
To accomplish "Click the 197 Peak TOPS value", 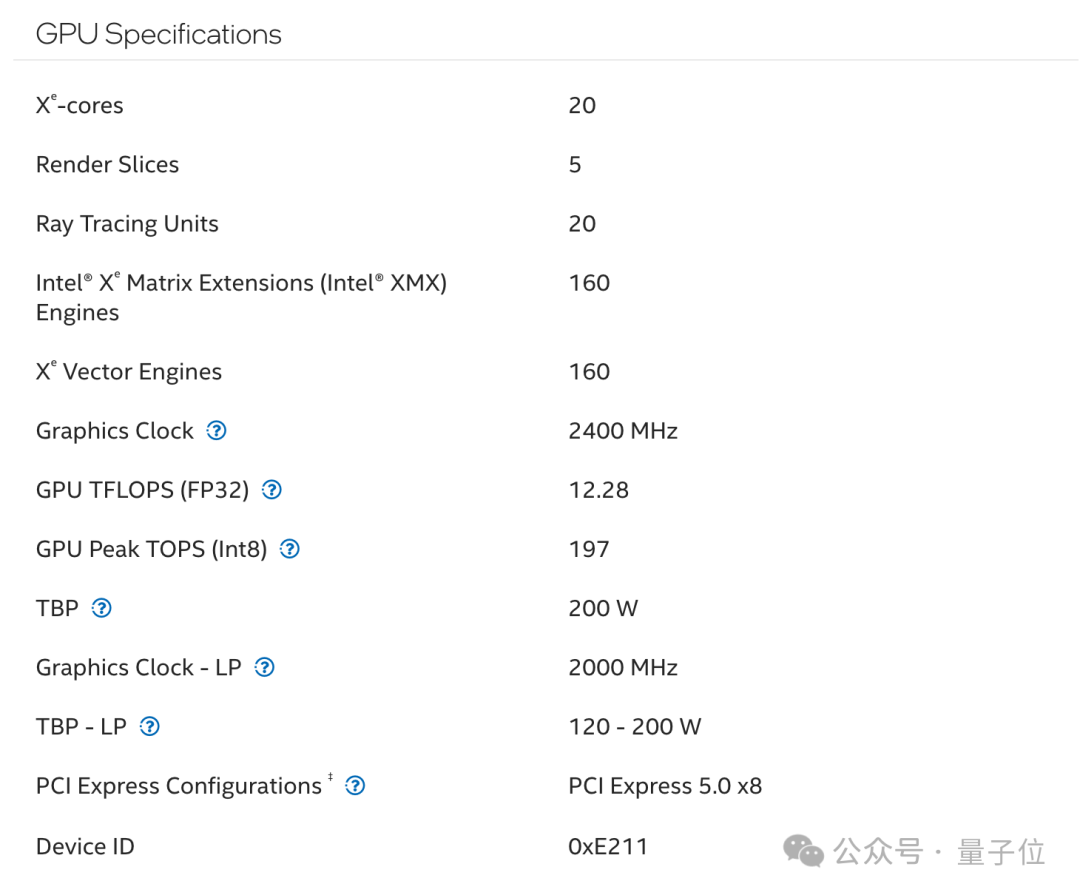I will coord(589,549).
